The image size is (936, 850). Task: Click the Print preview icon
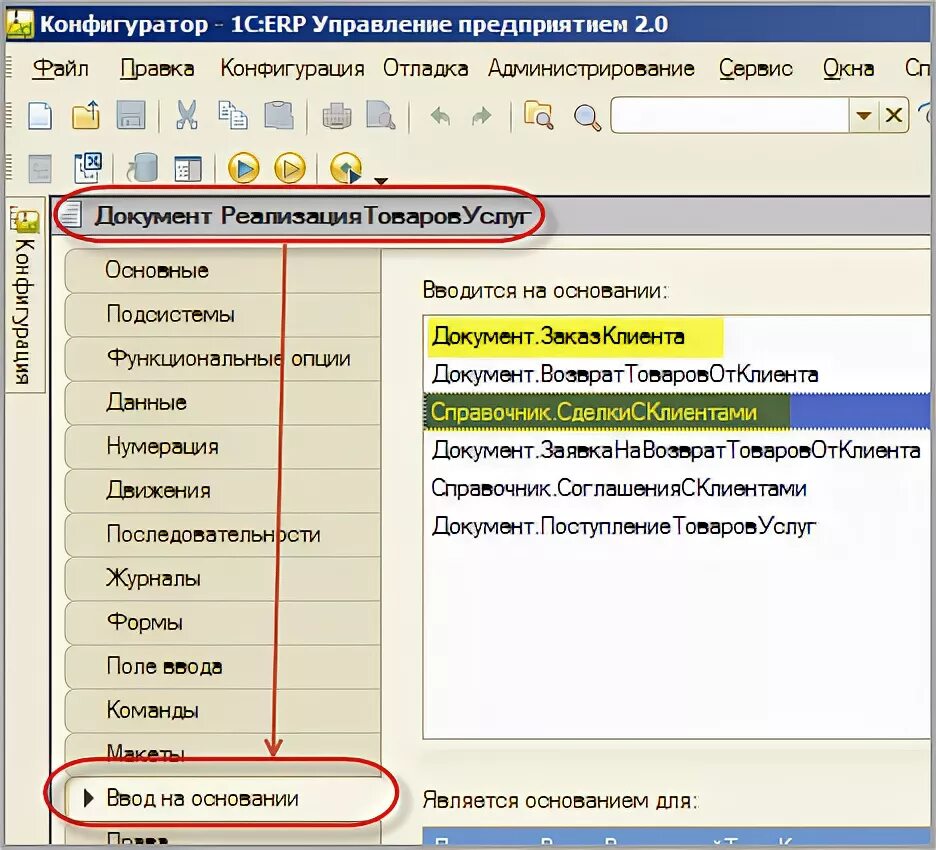[381, 115]
